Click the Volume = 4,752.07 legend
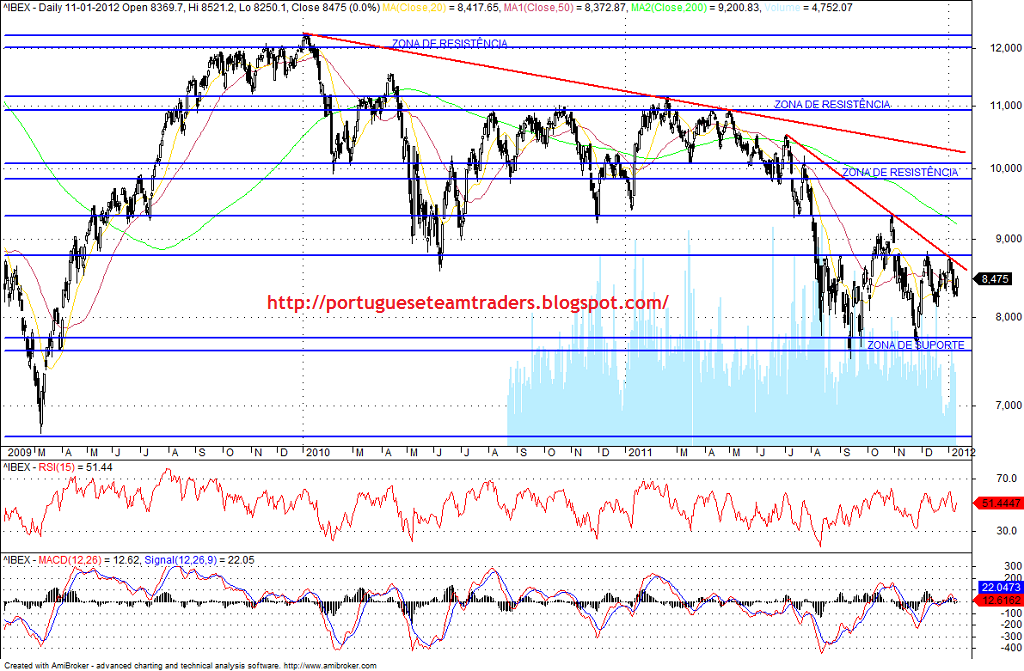This screenshot has height=671, width=1024. point(808,8)
